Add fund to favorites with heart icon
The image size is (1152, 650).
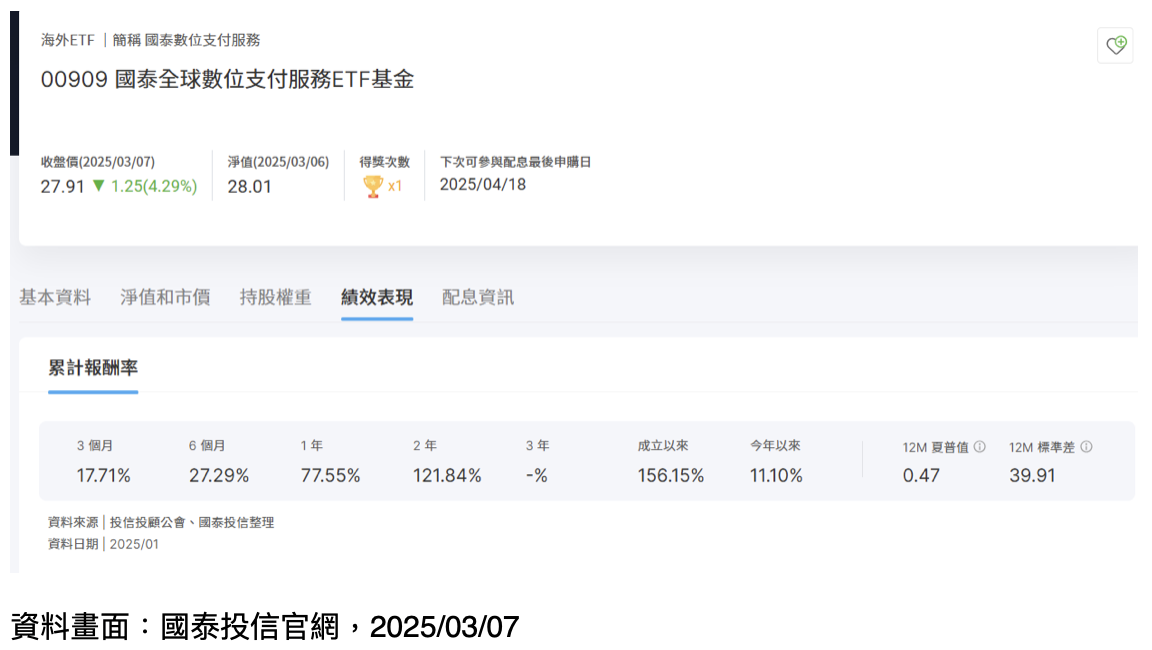[1116, 46]
